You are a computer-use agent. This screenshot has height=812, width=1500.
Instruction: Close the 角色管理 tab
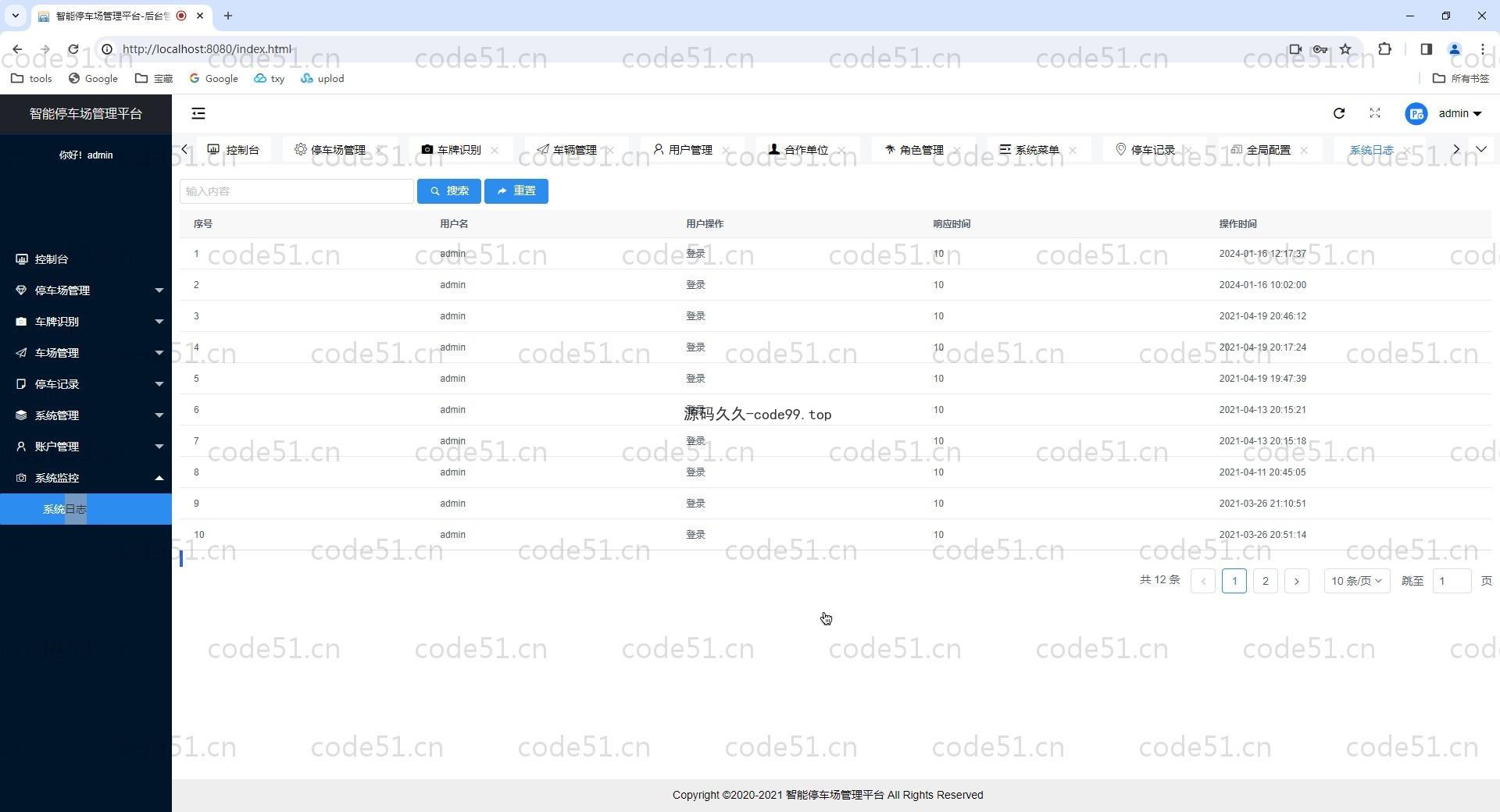click(957, 150)
